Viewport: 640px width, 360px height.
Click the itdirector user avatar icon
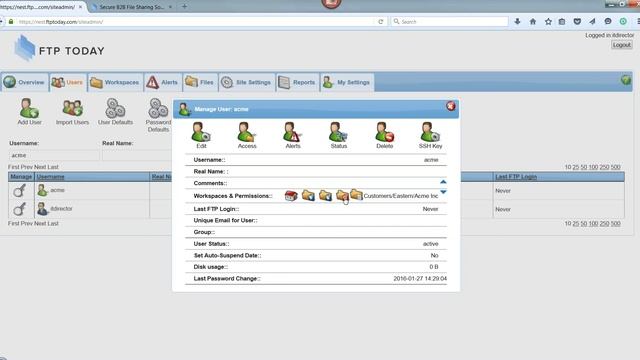coord(42,209)
